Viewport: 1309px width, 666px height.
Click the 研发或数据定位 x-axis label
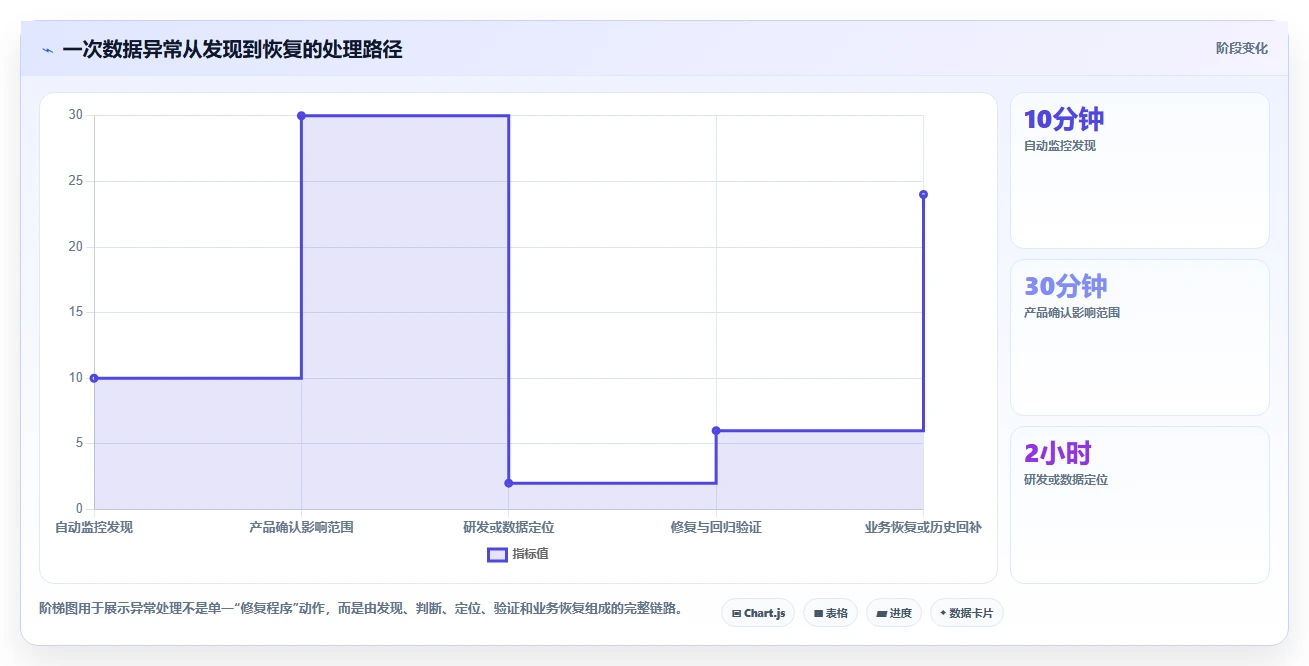tap(509, 527)
